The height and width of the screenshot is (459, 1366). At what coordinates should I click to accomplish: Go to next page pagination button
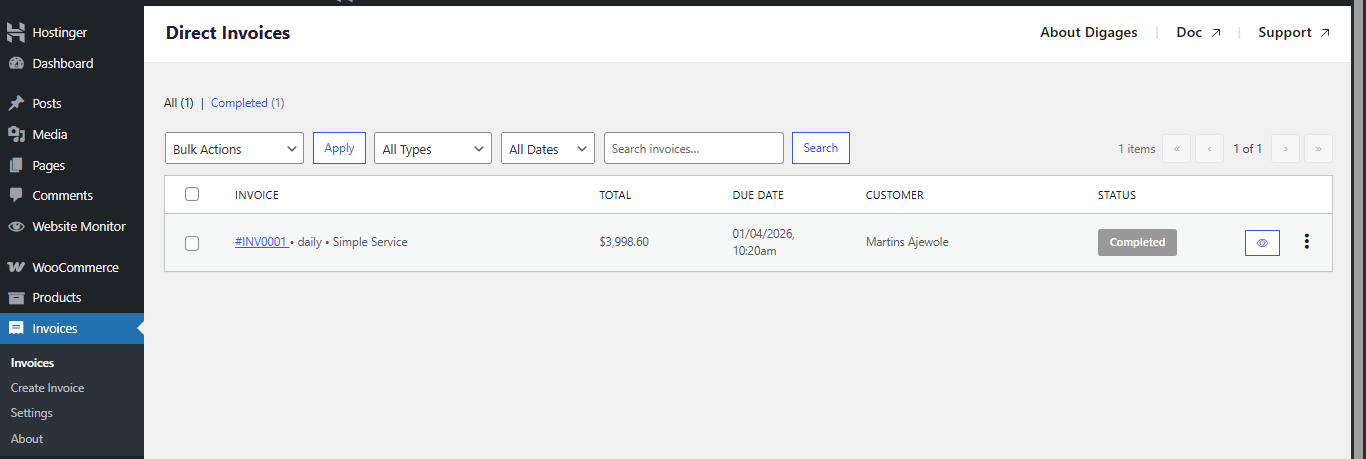click(x=1285, y=148)
